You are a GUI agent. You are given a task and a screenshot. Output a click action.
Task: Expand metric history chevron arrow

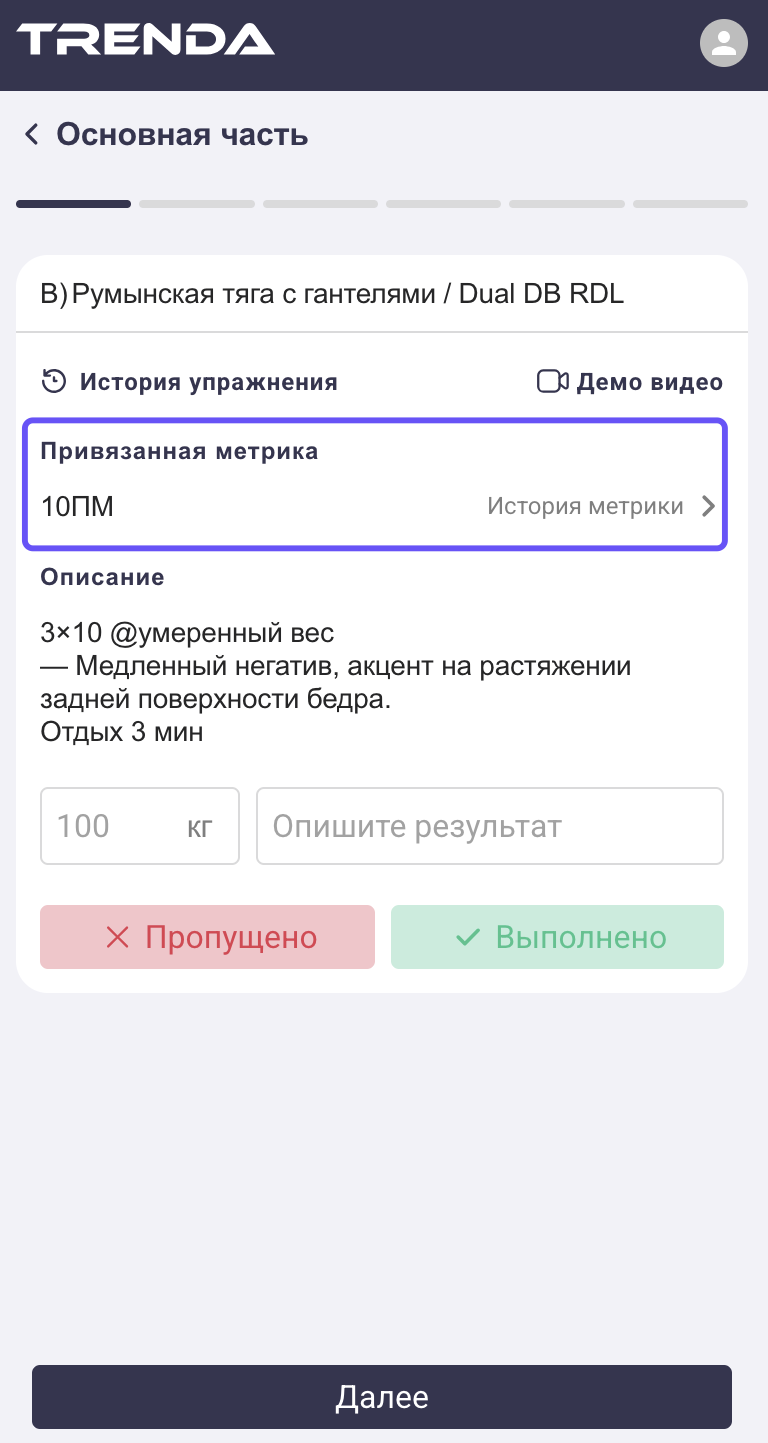(708, 506)
